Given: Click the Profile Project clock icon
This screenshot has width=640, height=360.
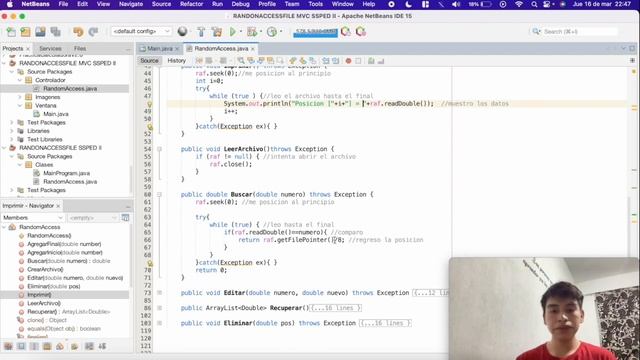Looking at the screenshot, I should [x=271, y=31].
